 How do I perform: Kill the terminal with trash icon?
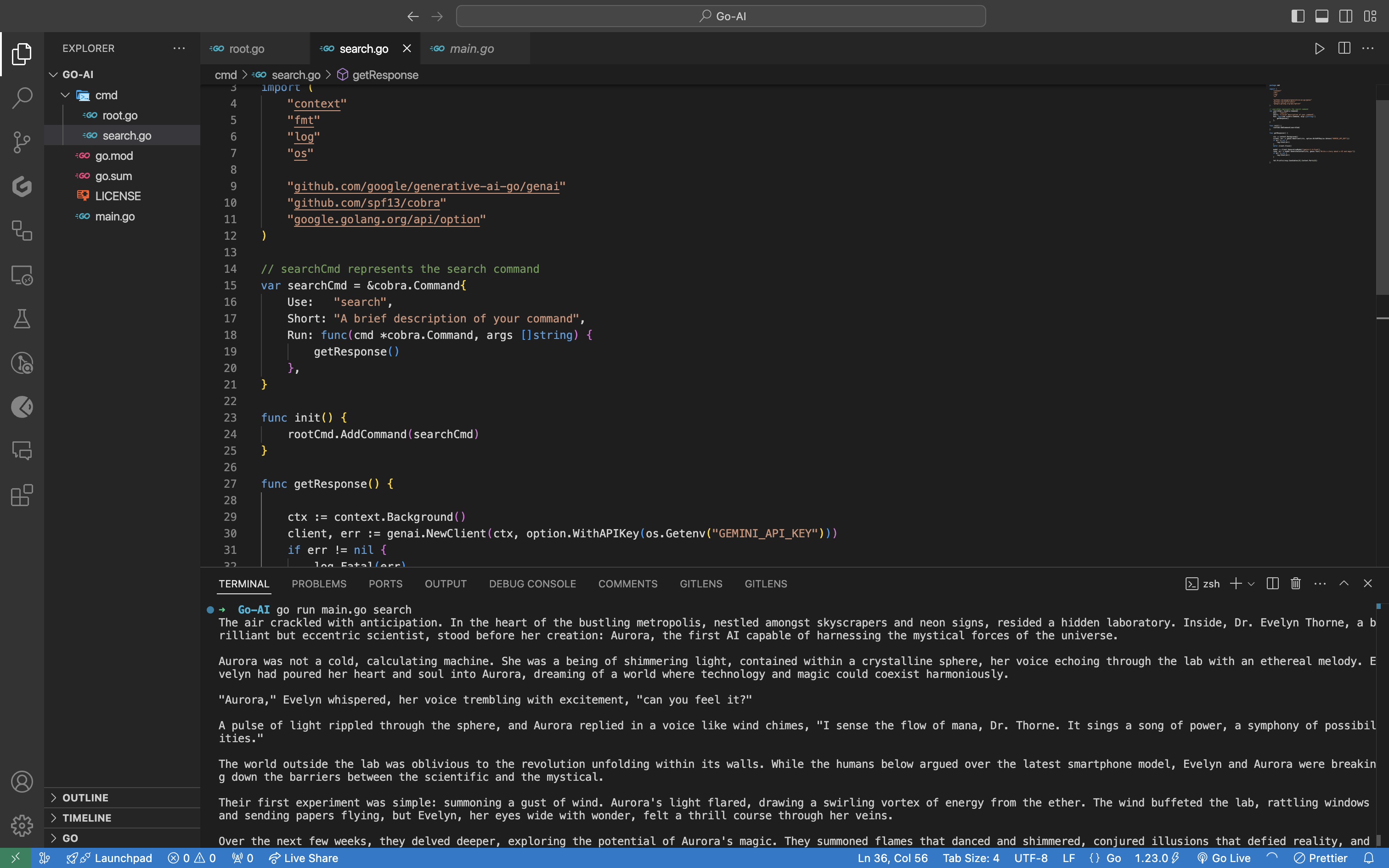pos(1295,584)
